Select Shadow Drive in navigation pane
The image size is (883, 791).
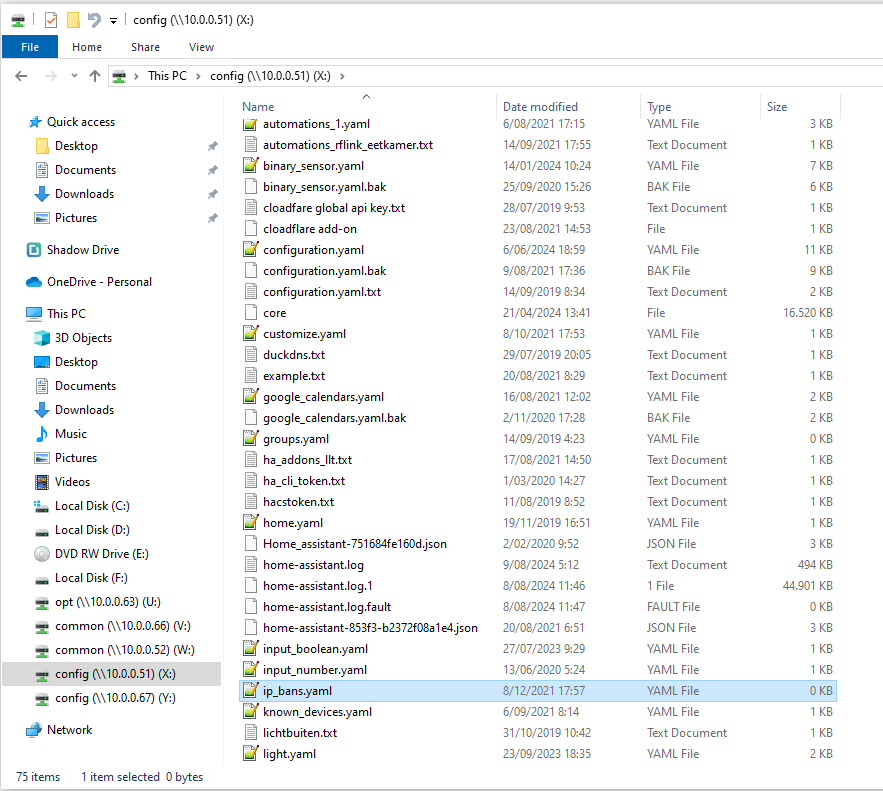coord(83,250)
